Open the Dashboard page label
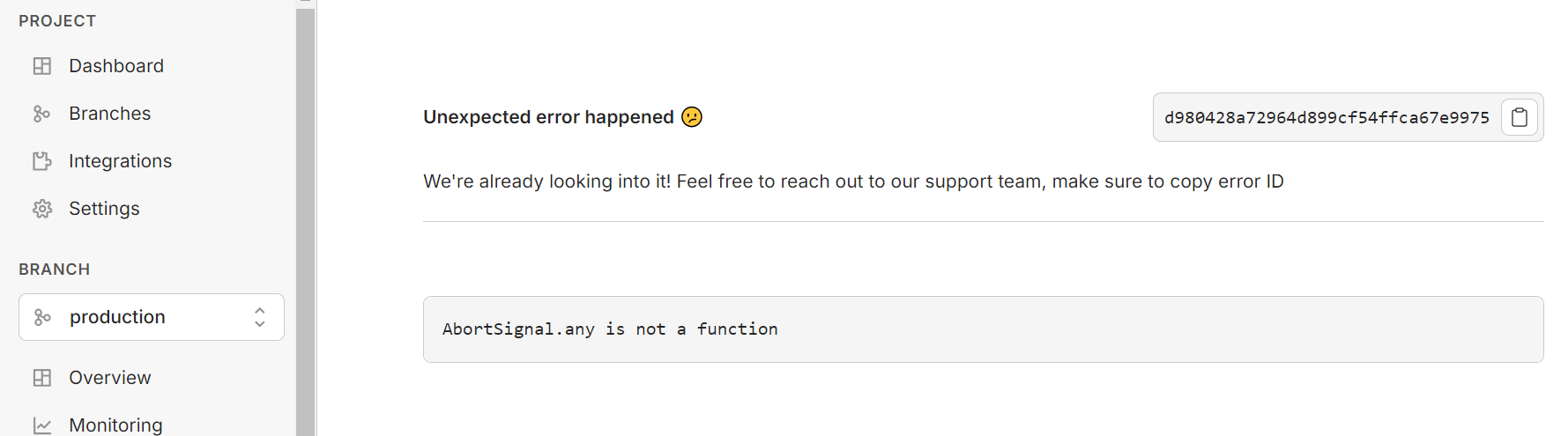Screen dimensions: 1568x436 [x=116, y=66]
